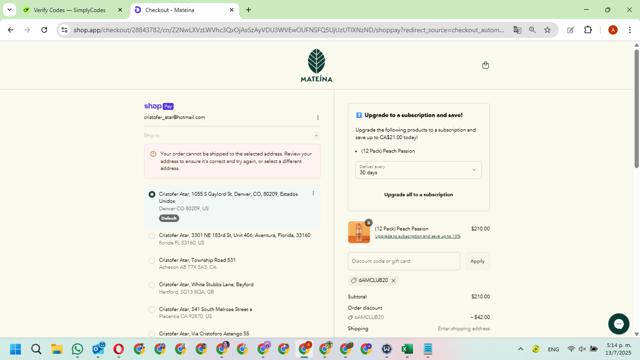Screen dimensions: 640x360
Task: Click the browser forward arrow
Action: 27,30
